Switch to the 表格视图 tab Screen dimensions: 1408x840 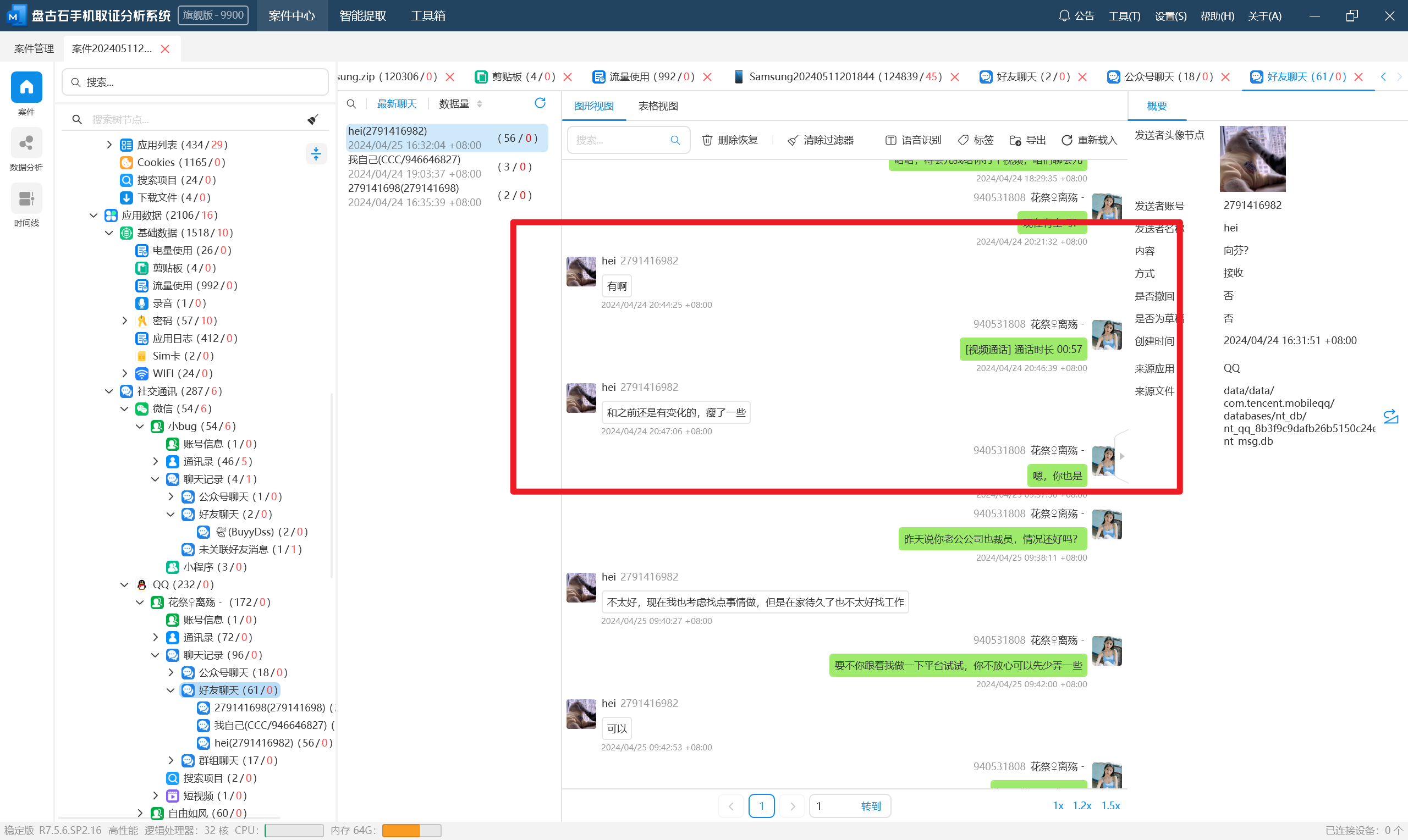point(657,106)
